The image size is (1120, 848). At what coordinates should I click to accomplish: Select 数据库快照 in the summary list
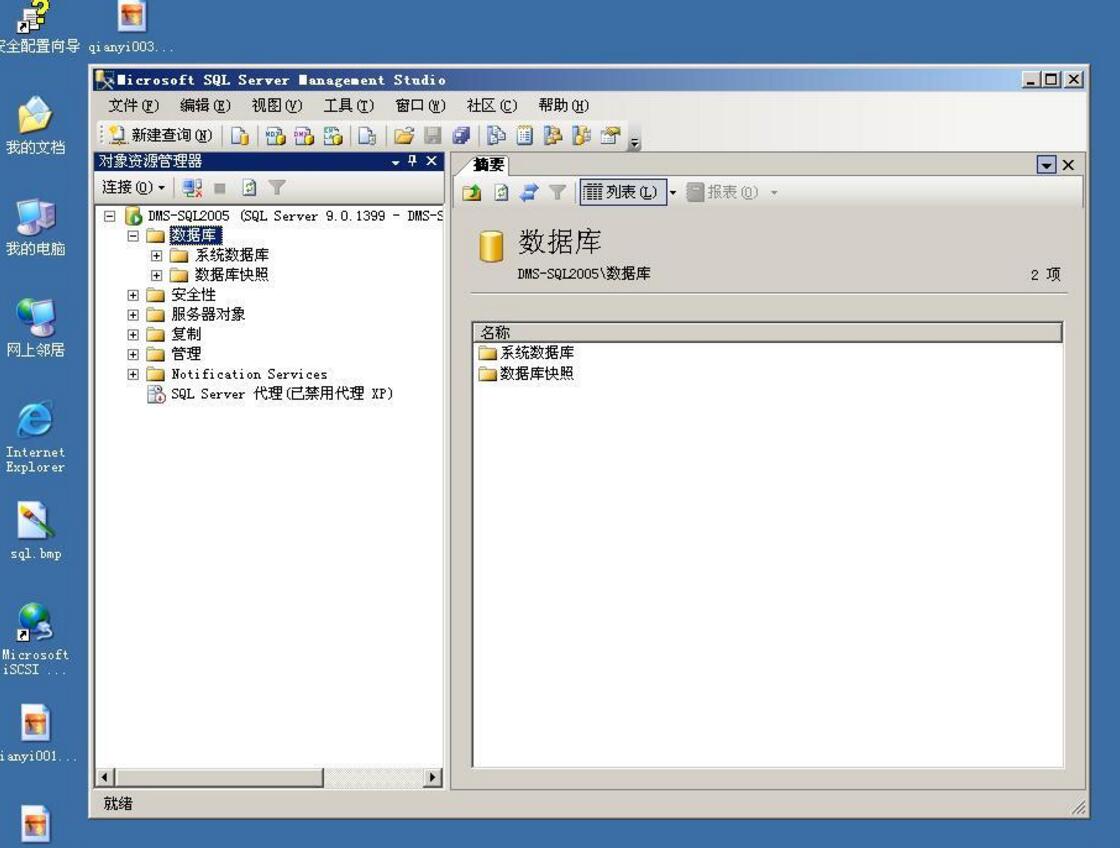pos(527,374)
